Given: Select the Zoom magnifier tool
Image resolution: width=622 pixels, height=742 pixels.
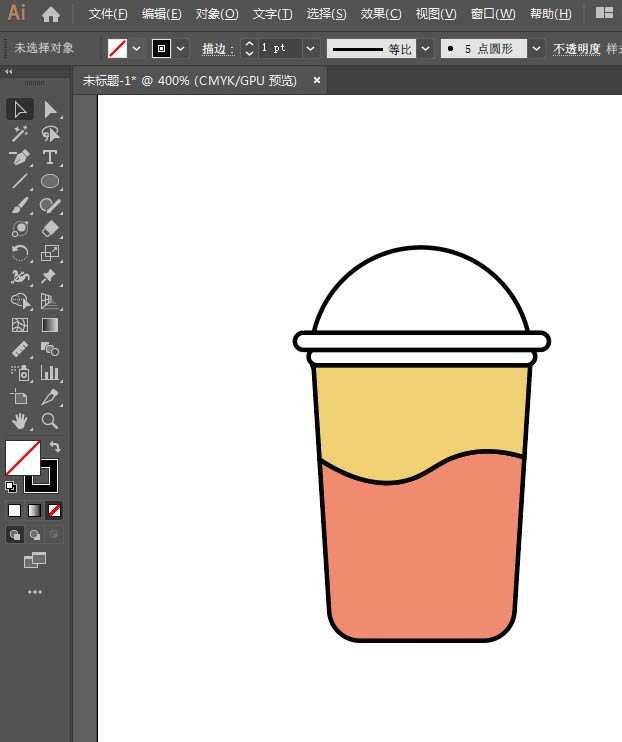Looking at the screenshot, I should (49, 421).
